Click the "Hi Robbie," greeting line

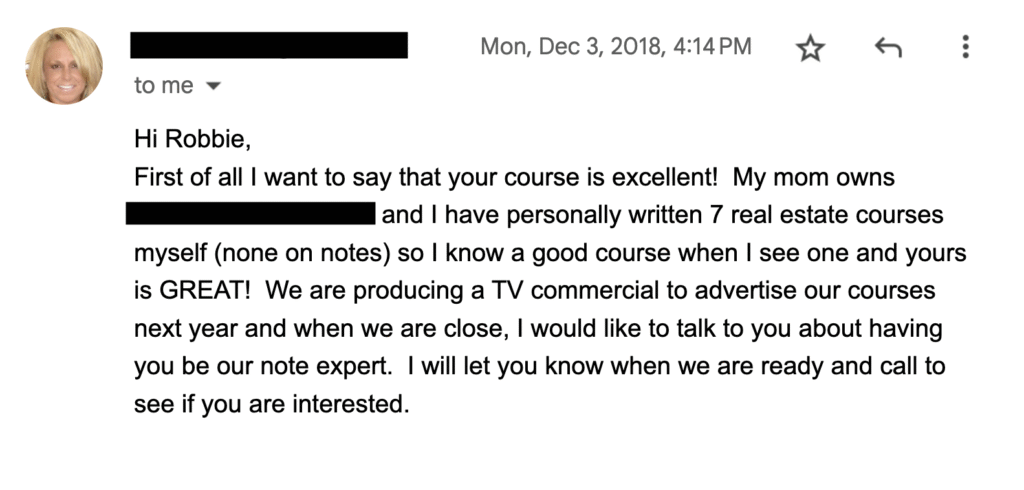coord(192,141)
